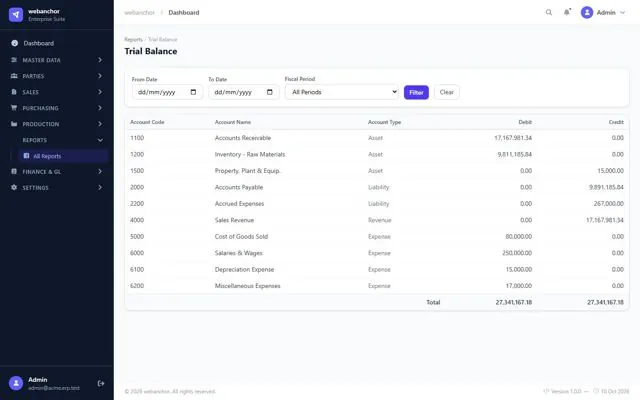640x400 pixels.
Task: Click the Settings gear icon
Action: (x=14, y=187)
